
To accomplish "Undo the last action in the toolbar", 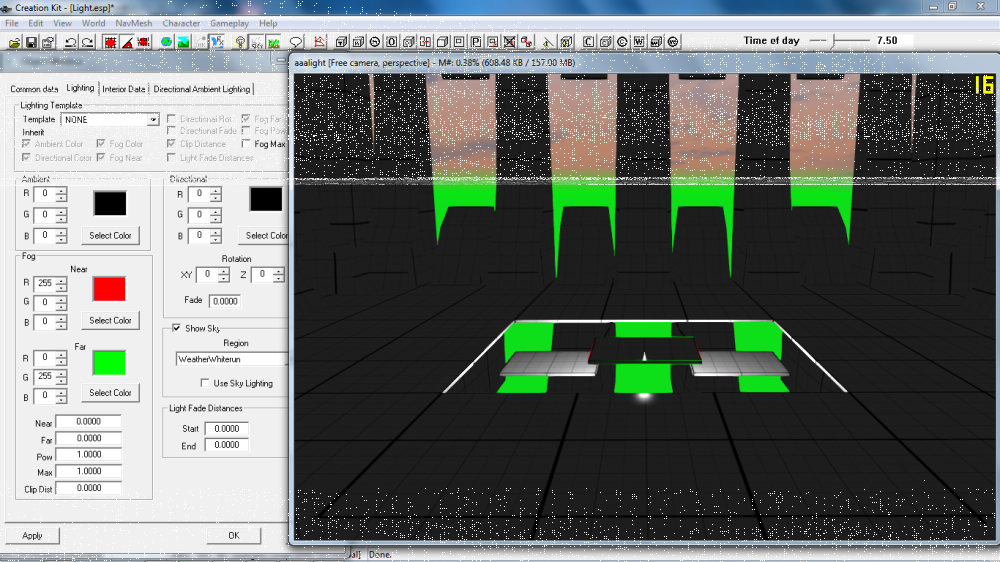I will [x=70, y=42].
